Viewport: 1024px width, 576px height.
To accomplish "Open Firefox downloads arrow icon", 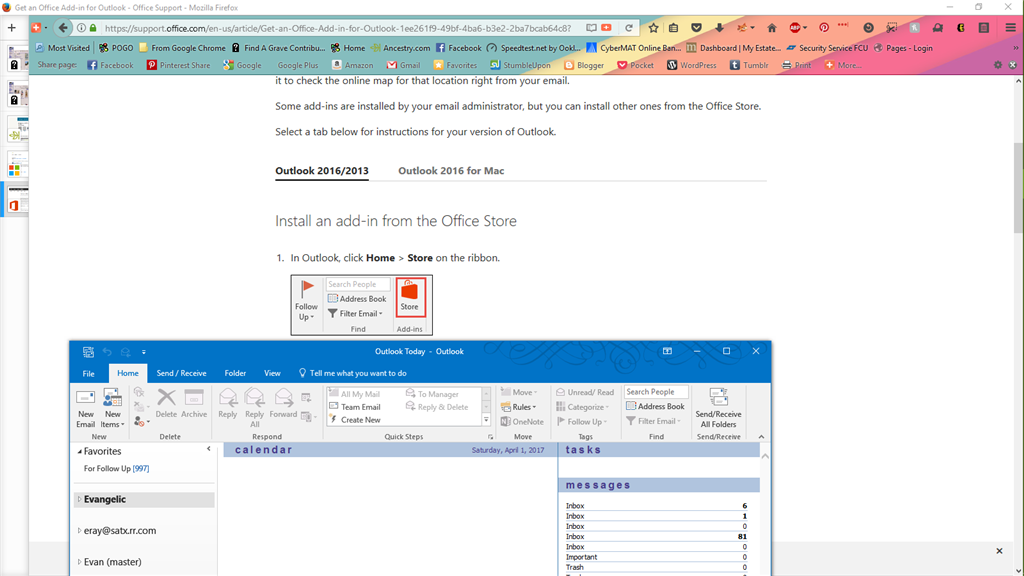I will 719,28.
